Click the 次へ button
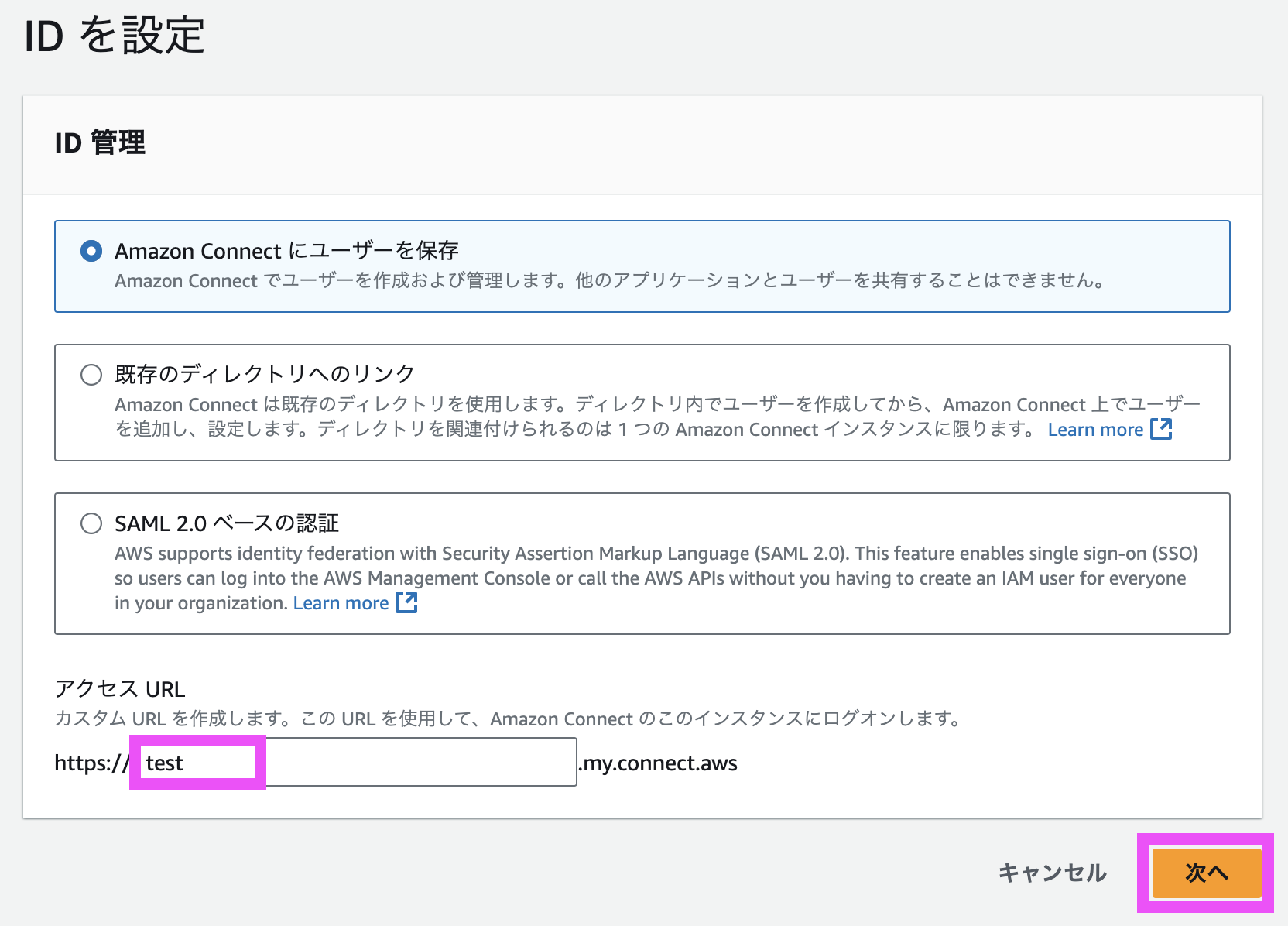This screenshot has height=926, width=1288. point(1206,873)
